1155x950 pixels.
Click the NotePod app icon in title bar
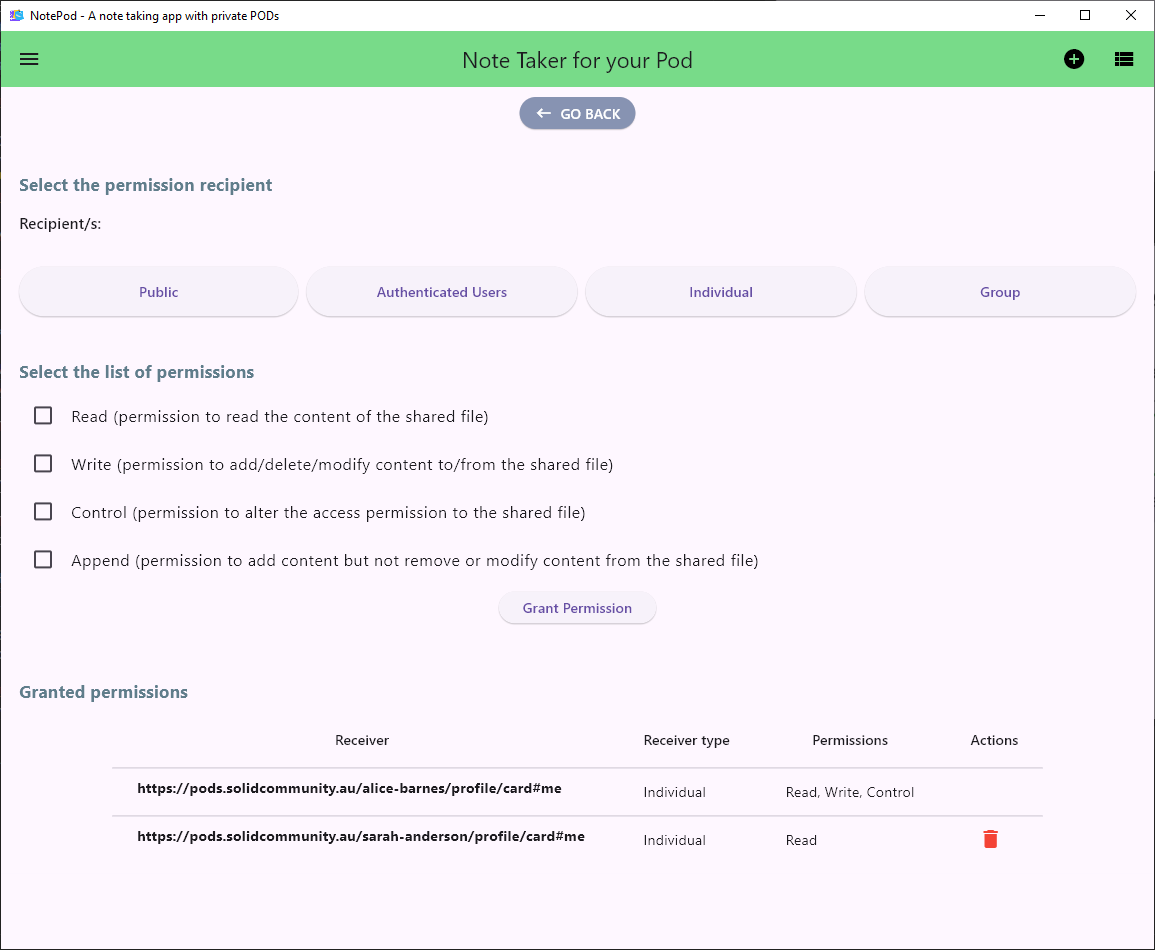tap(16, 15)
